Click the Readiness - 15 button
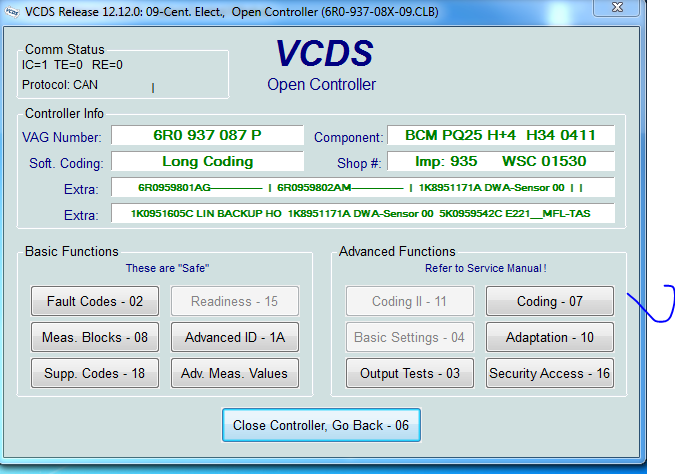The height and width of the screenshot is (474, 675). [234, 301]
